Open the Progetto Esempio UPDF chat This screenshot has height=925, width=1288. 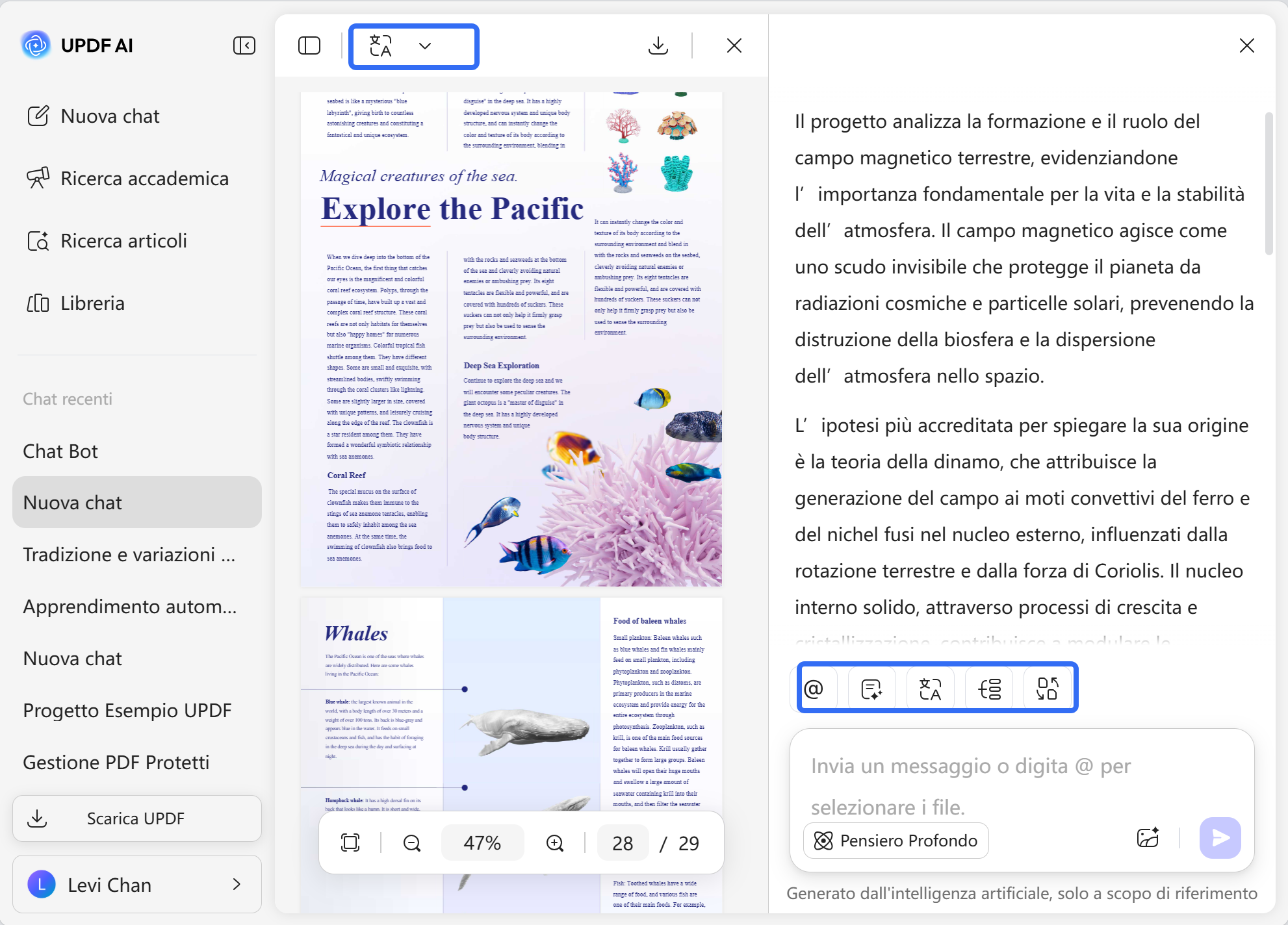[x=127, y=710]
